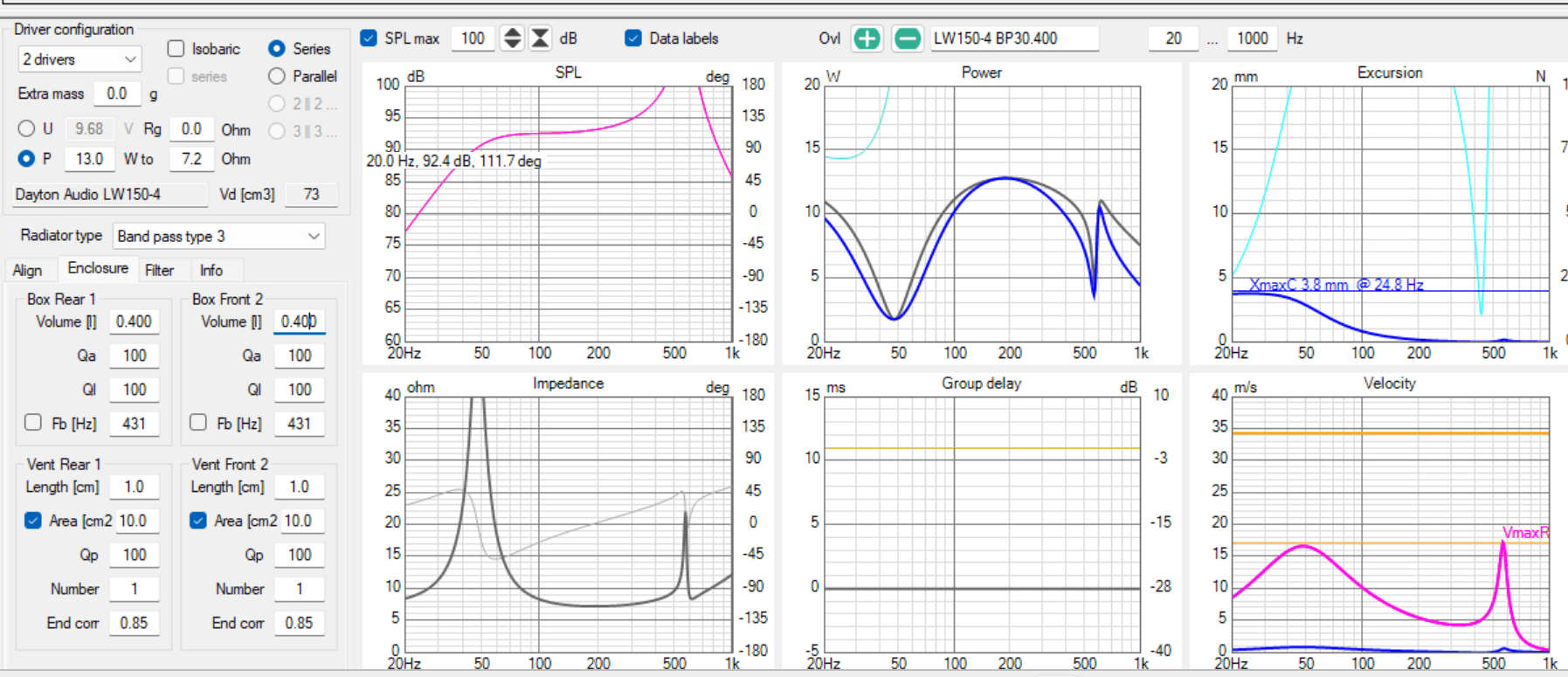Select the Series radio button
This screenshot has width=1568, height=677.
[277, 48]
